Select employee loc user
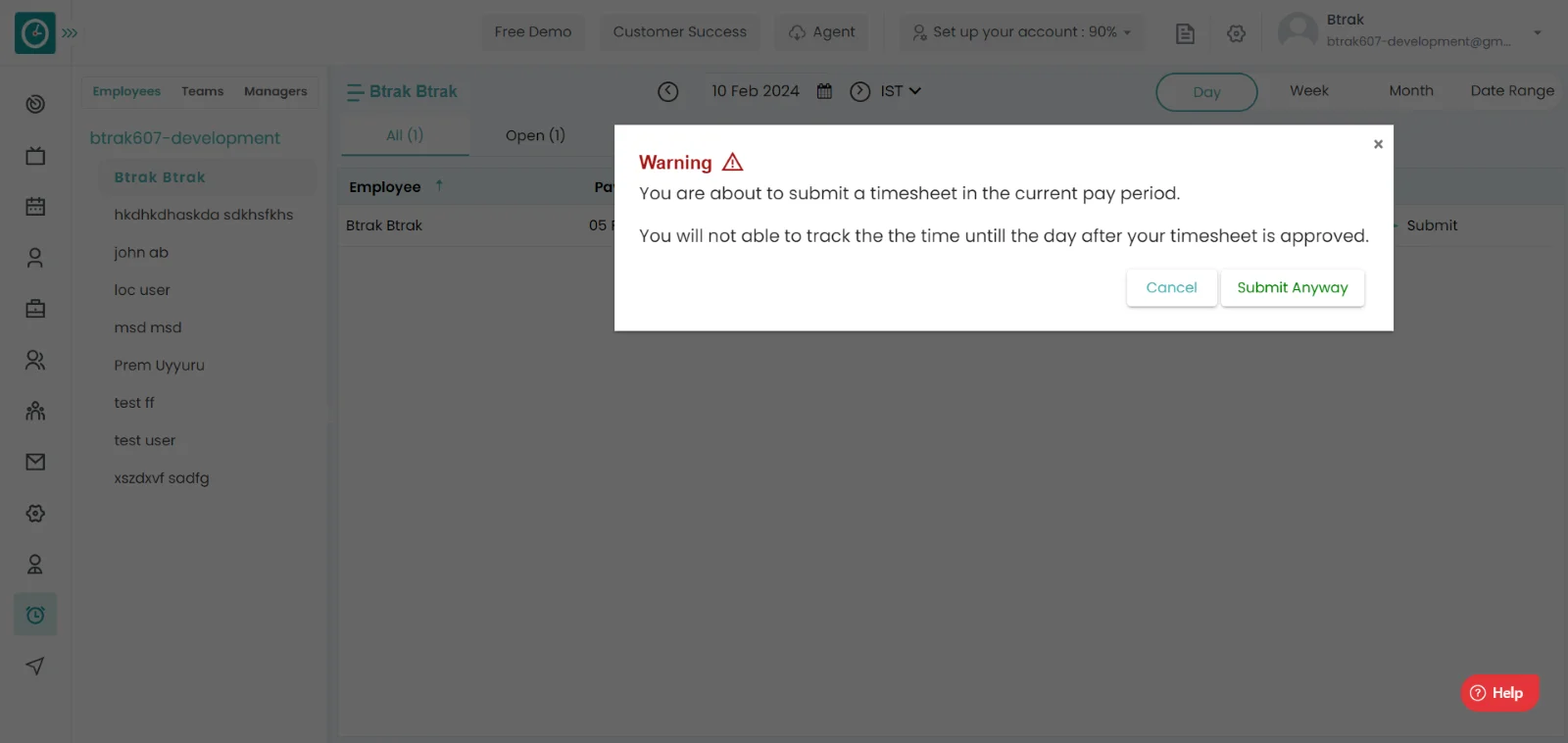Screen dimensions: 1568x743 point(142,290)
